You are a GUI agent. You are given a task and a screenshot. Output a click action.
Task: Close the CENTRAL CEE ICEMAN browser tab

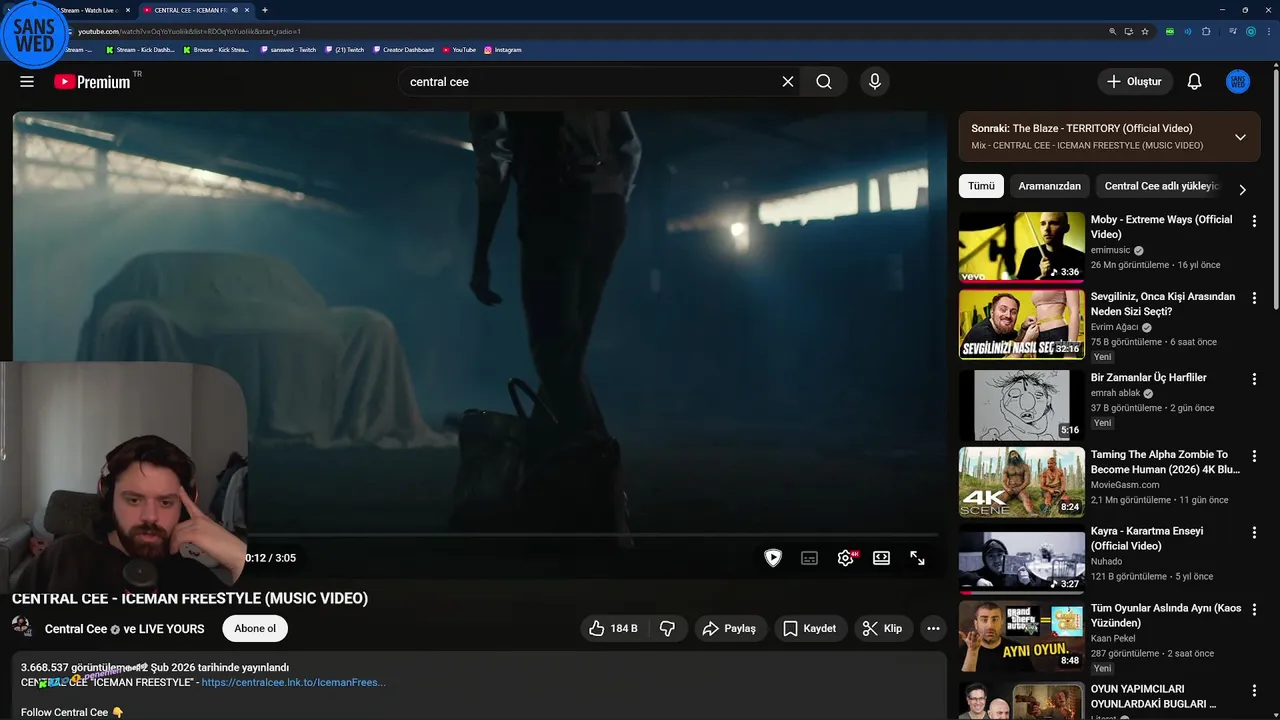247,10
